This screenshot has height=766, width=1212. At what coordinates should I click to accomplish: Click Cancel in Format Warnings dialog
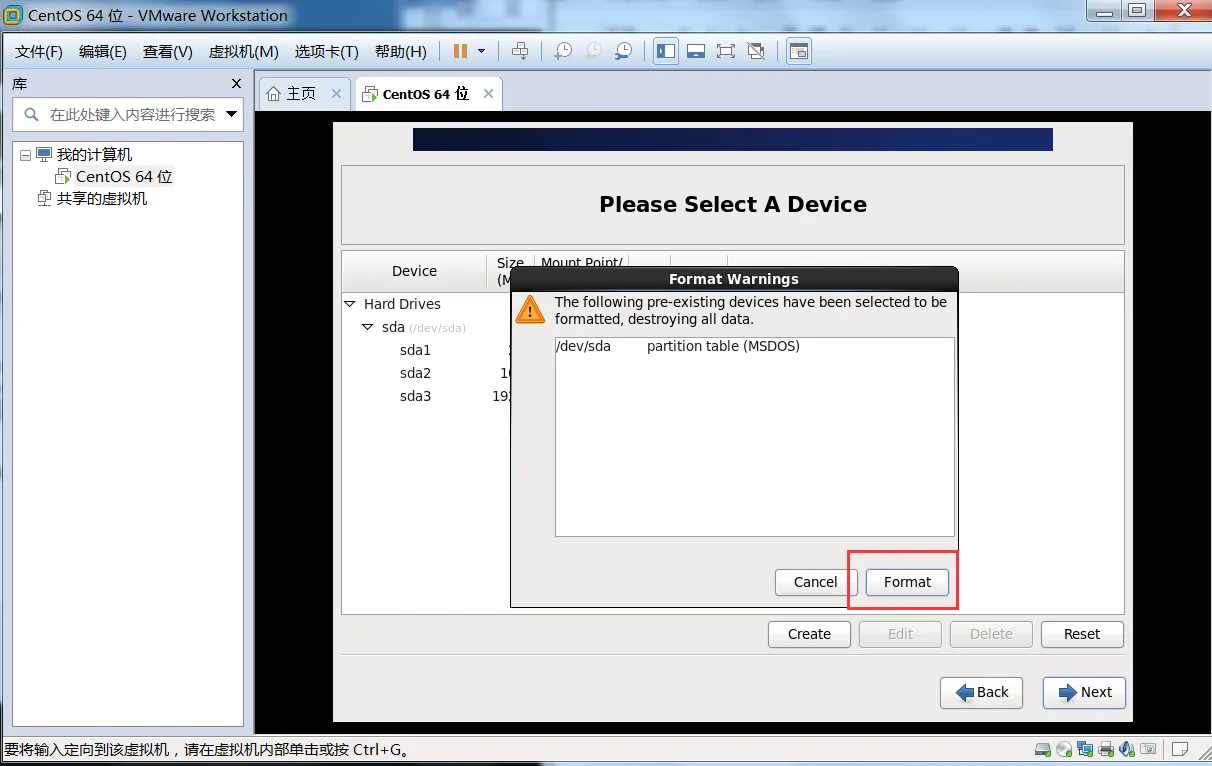pos(815,582)
